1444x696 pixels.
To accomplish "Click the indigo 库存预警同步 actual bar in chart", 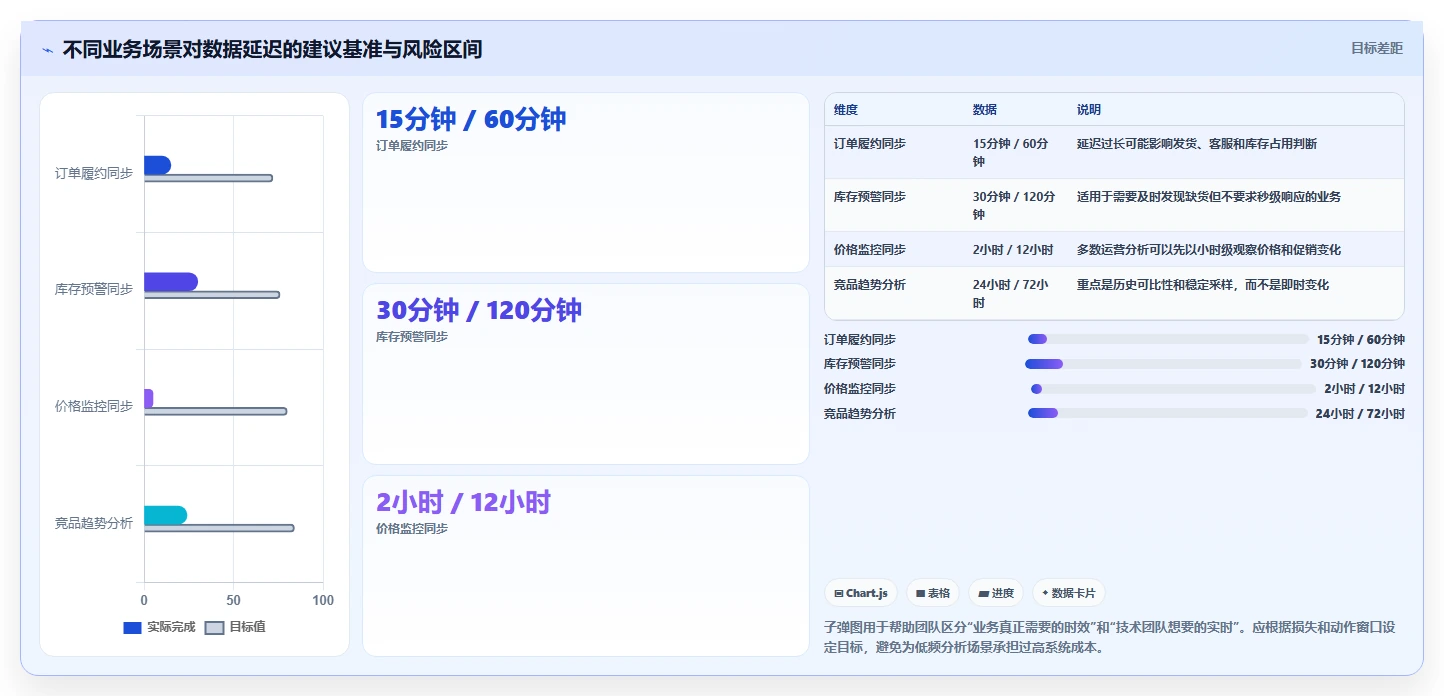I will [x=171, y=282].
